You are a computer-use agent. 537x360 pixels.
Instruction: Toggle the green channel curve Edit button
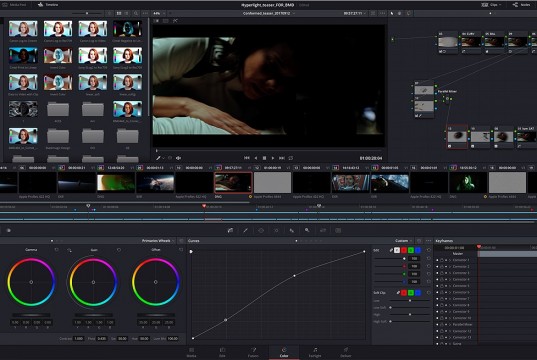(x=411, y=250)
